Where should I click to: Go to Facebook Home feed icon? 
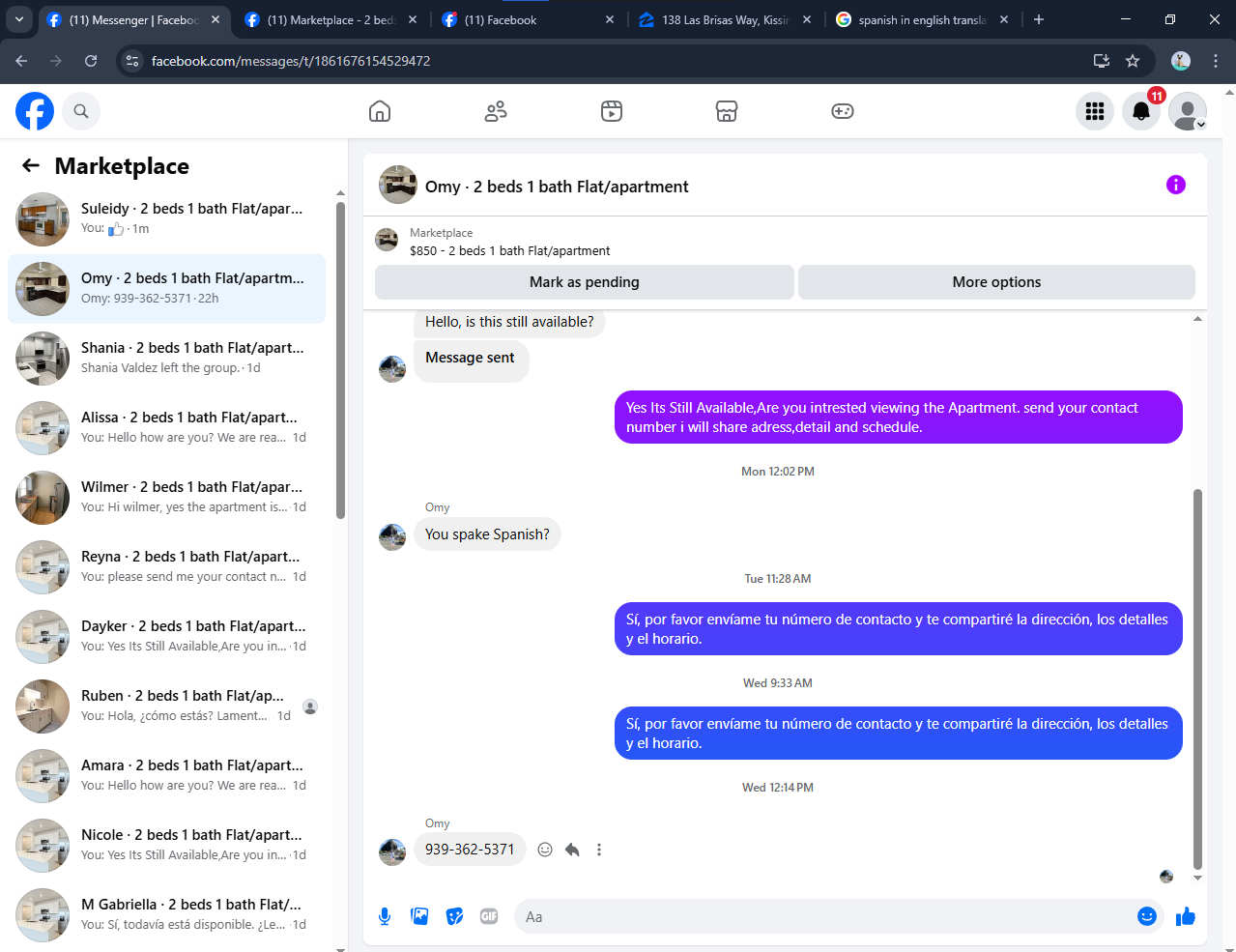pos(380,111)
